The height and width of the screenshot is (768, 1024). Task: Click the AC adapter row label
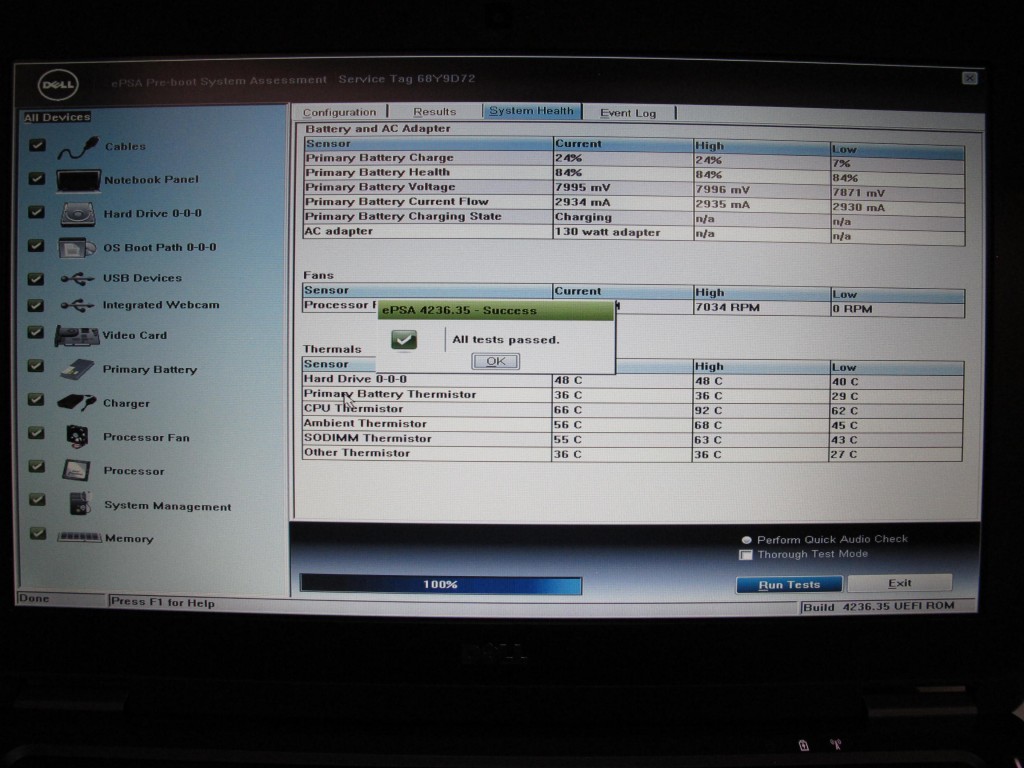pos(338,231)
